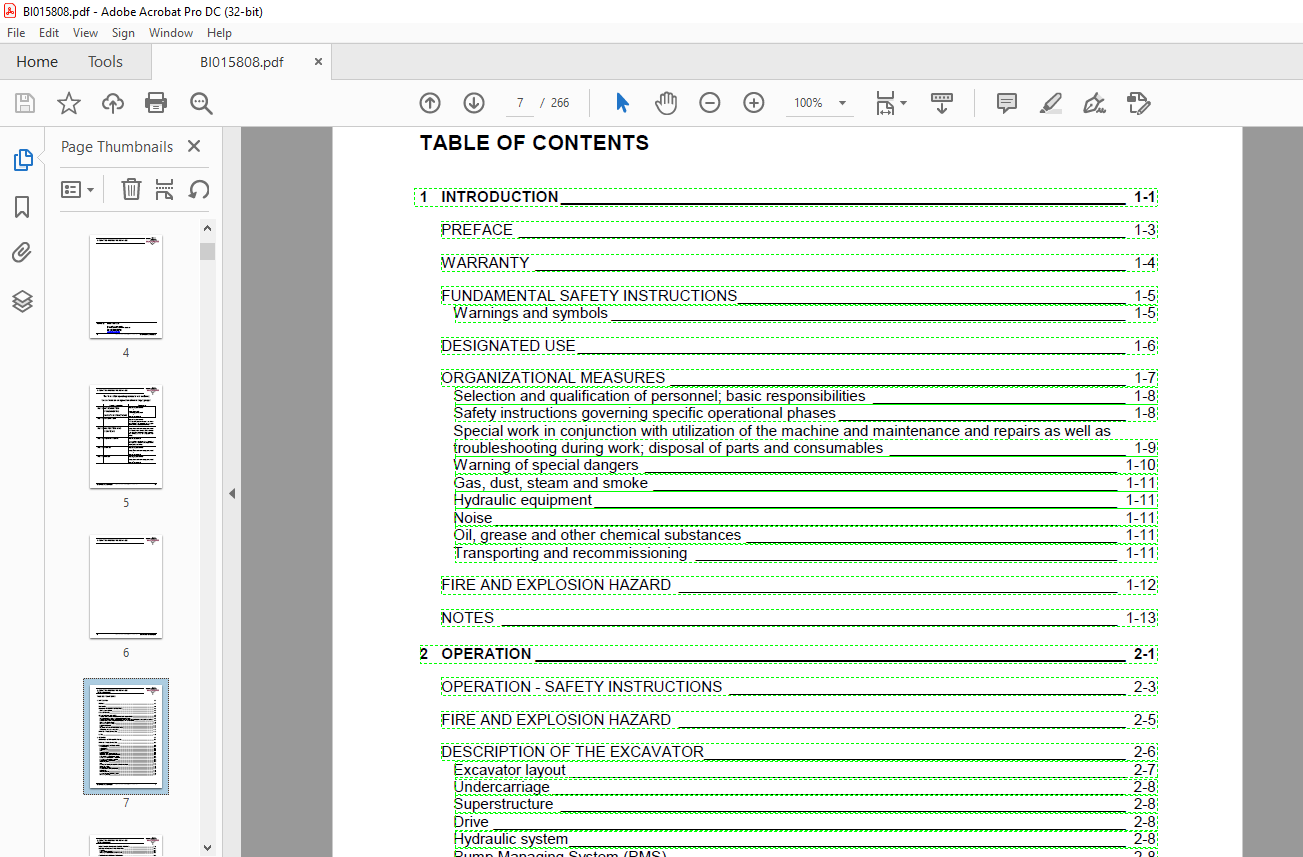This screenshot has width=1303, height=857.
Task: Jump to the WARRANTY contents entry
Action: [x=486, y=263]
